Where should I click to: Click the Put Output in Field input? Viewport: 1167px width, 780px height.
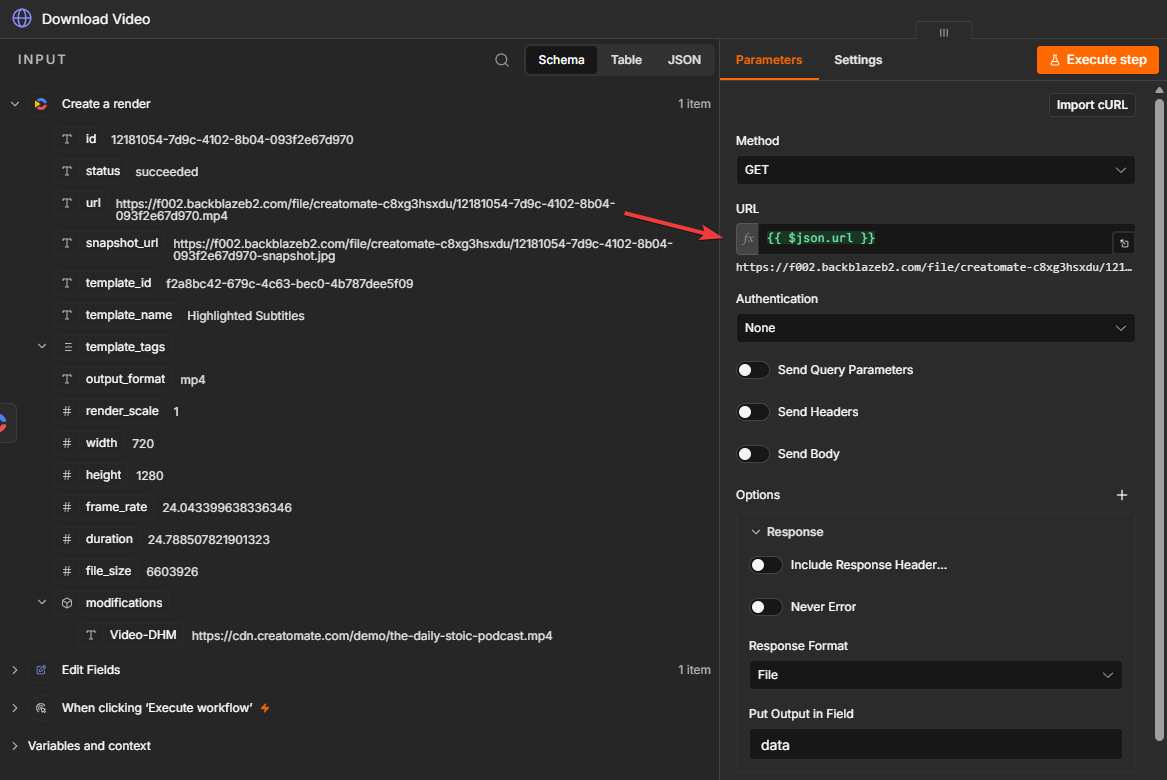point(935,745)
